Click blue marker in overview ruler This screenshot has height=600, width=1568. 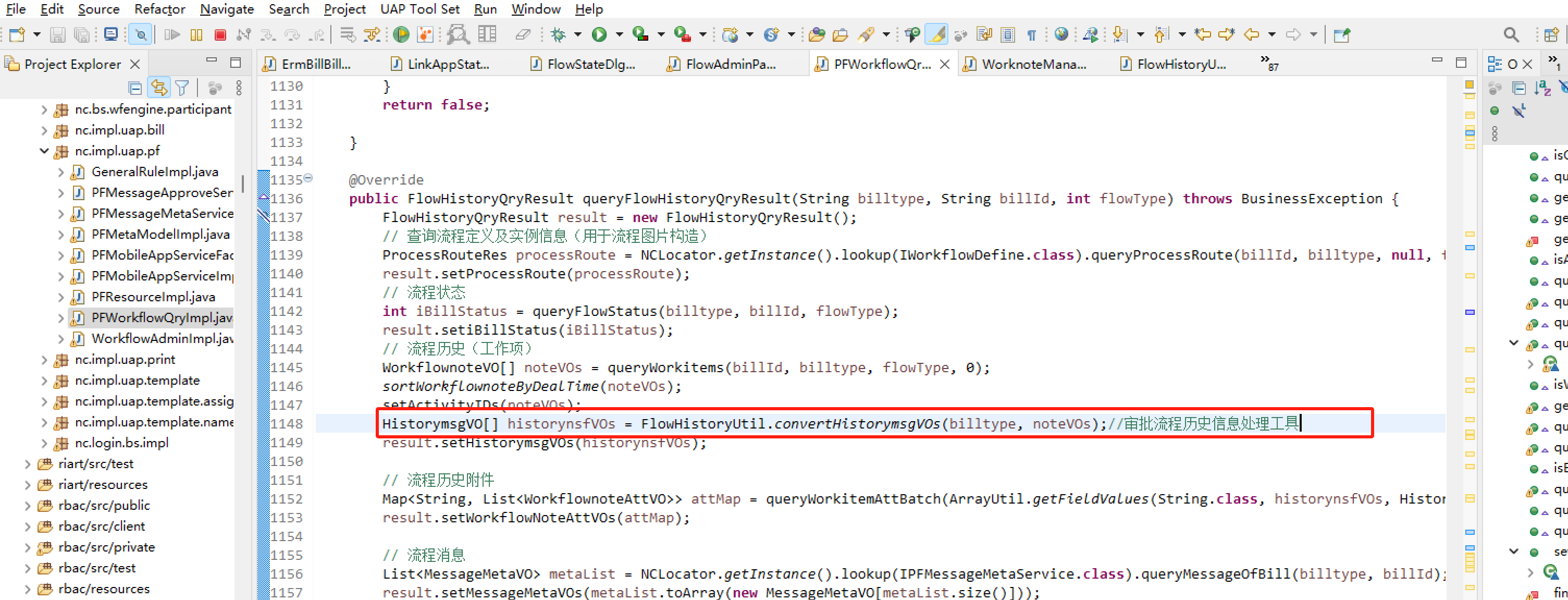click(x=1470, y=312)
